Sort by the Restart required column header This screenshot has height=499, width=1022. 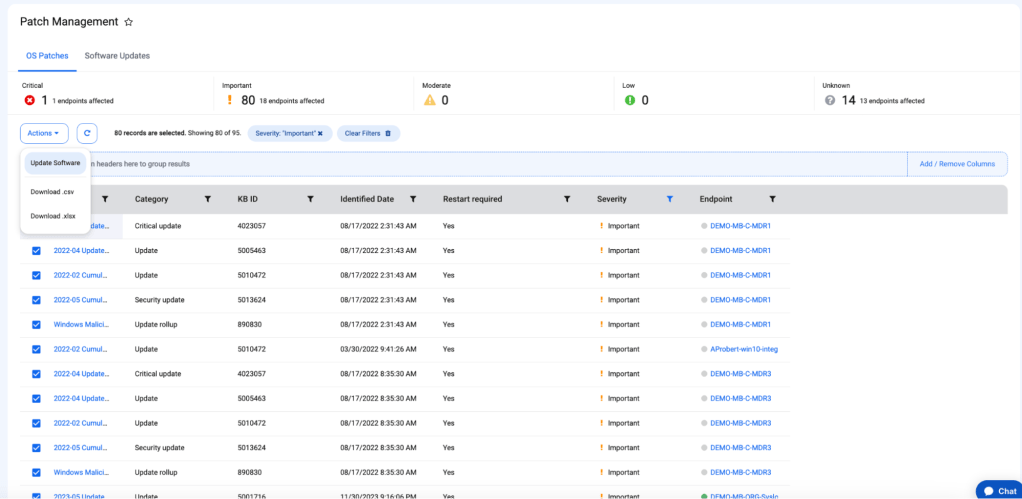pyautogui.click(x=473, y=199)
